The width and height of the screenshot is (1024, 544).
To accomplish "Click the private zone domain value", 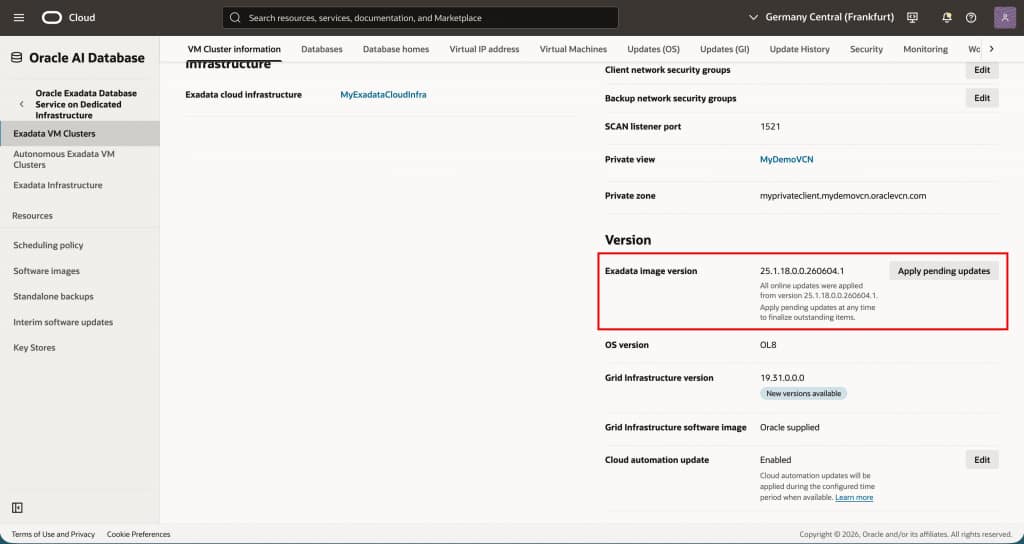I will 842,196.
